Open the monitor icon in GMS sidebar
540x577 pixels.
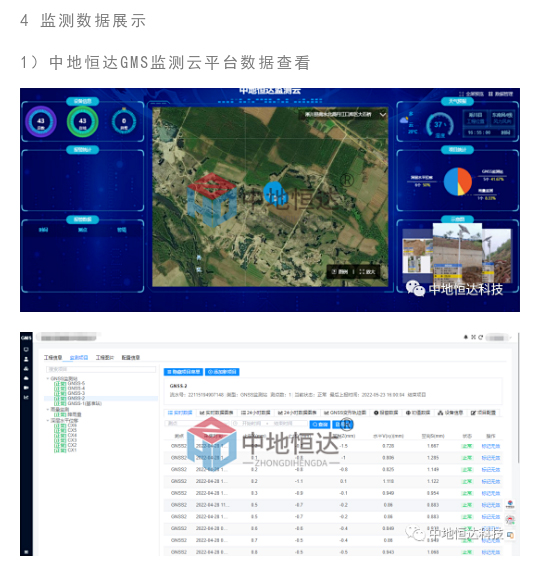[x=26, y=349]
